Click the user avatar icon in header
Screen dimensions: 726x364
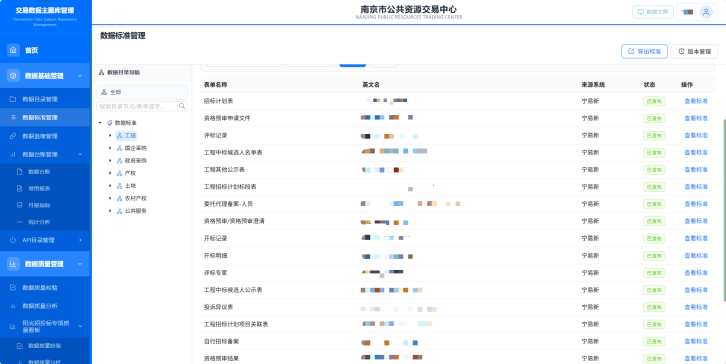pyautogui.click(x=706, y=12)
